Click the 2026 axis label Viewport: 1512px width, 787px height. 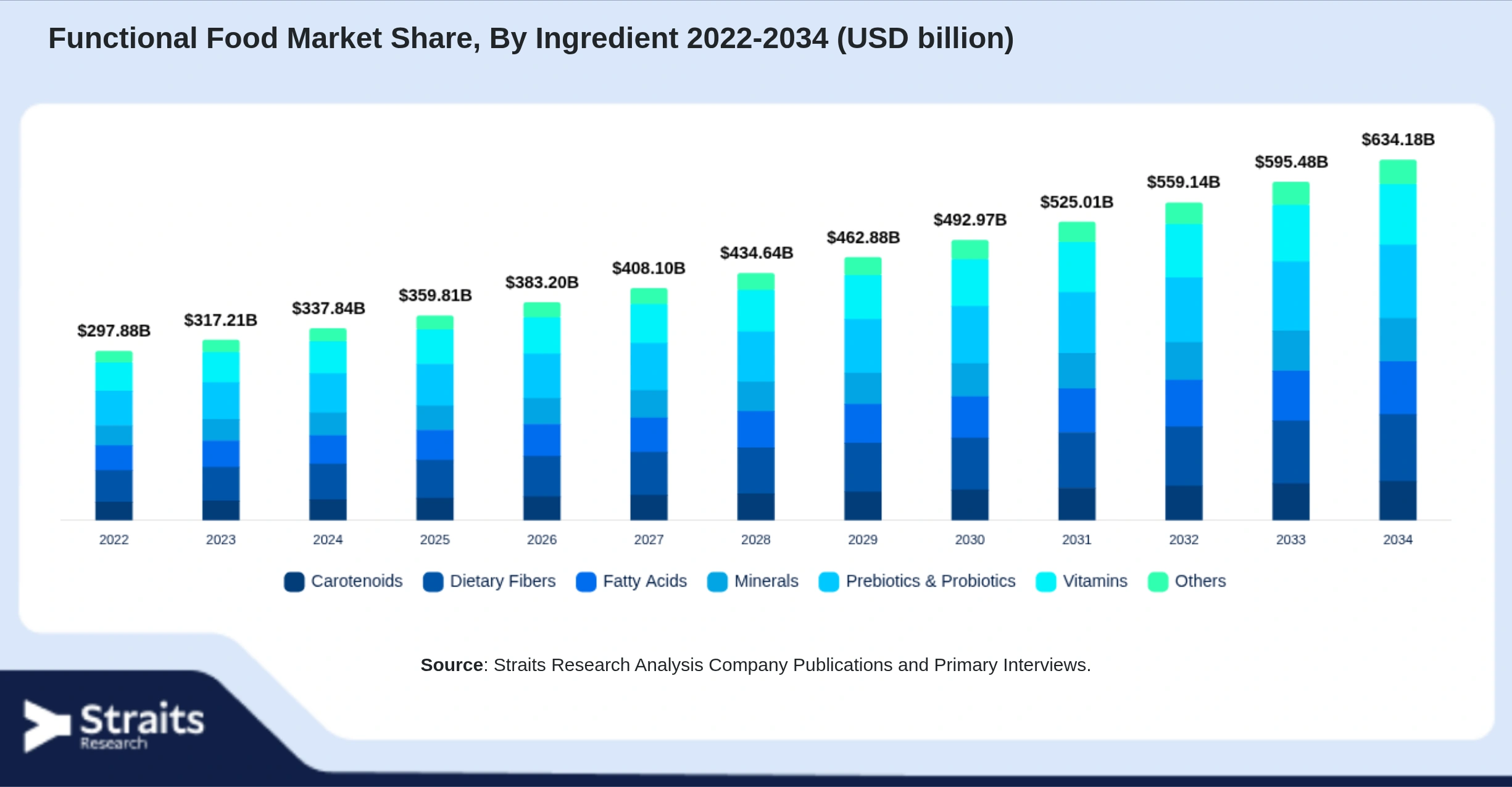542,540
